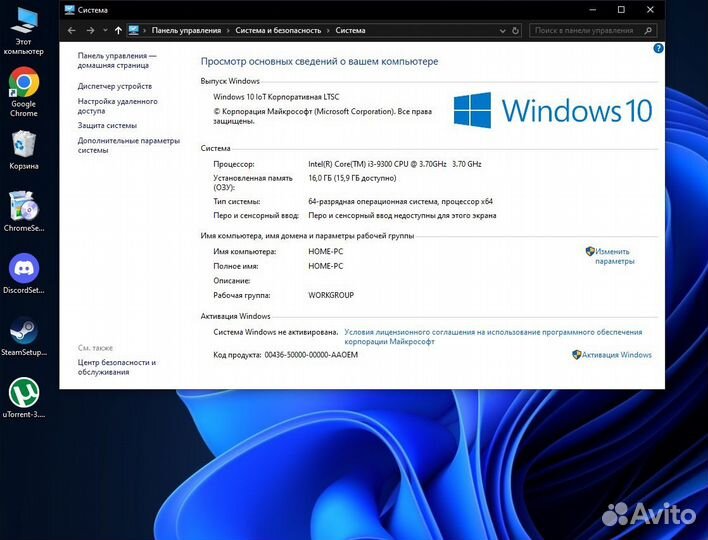
Task: Click Изменить параметры link
Action: pos(615,256)
